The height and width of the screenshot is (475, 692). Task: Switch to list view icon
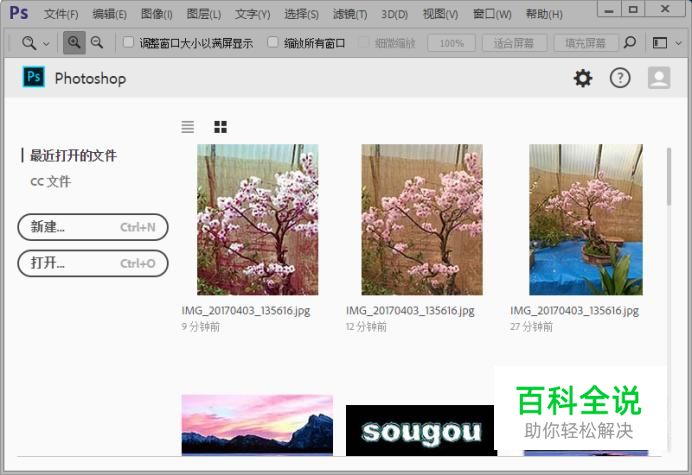(188, 127)
